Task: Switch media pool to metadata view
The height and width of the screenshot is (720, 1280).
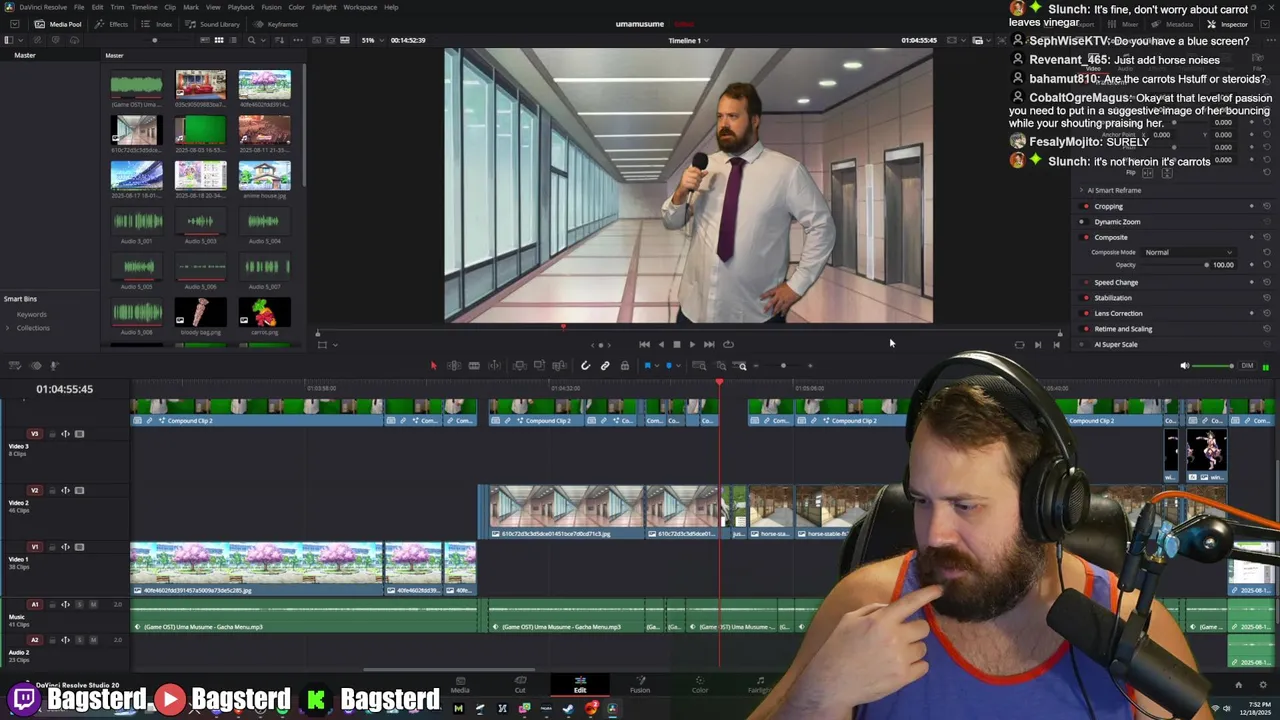Action: (x=205, y=40)
